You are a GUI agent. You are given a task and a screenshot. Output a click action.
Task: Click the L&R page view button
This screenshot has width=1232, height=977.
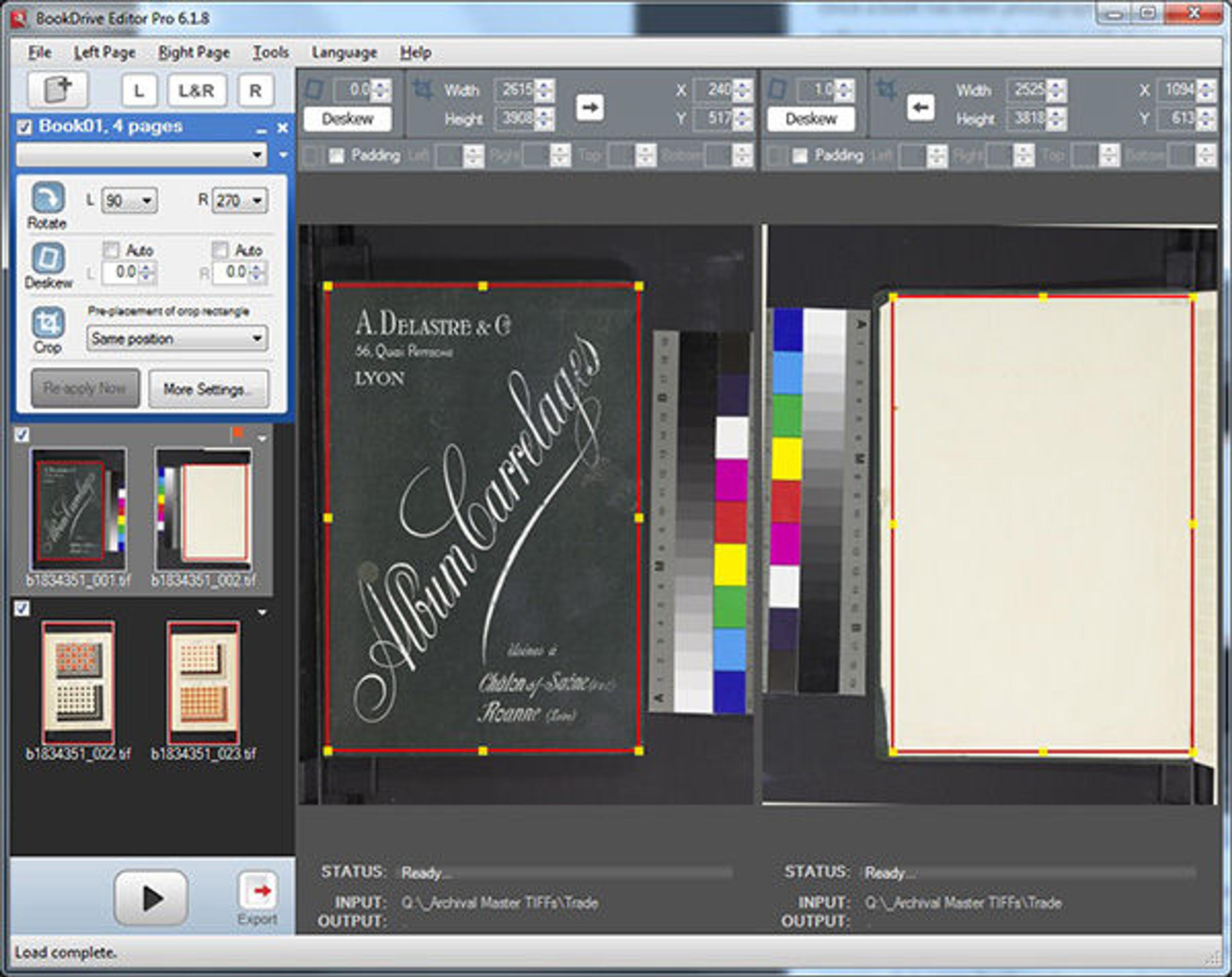[197, 90]
